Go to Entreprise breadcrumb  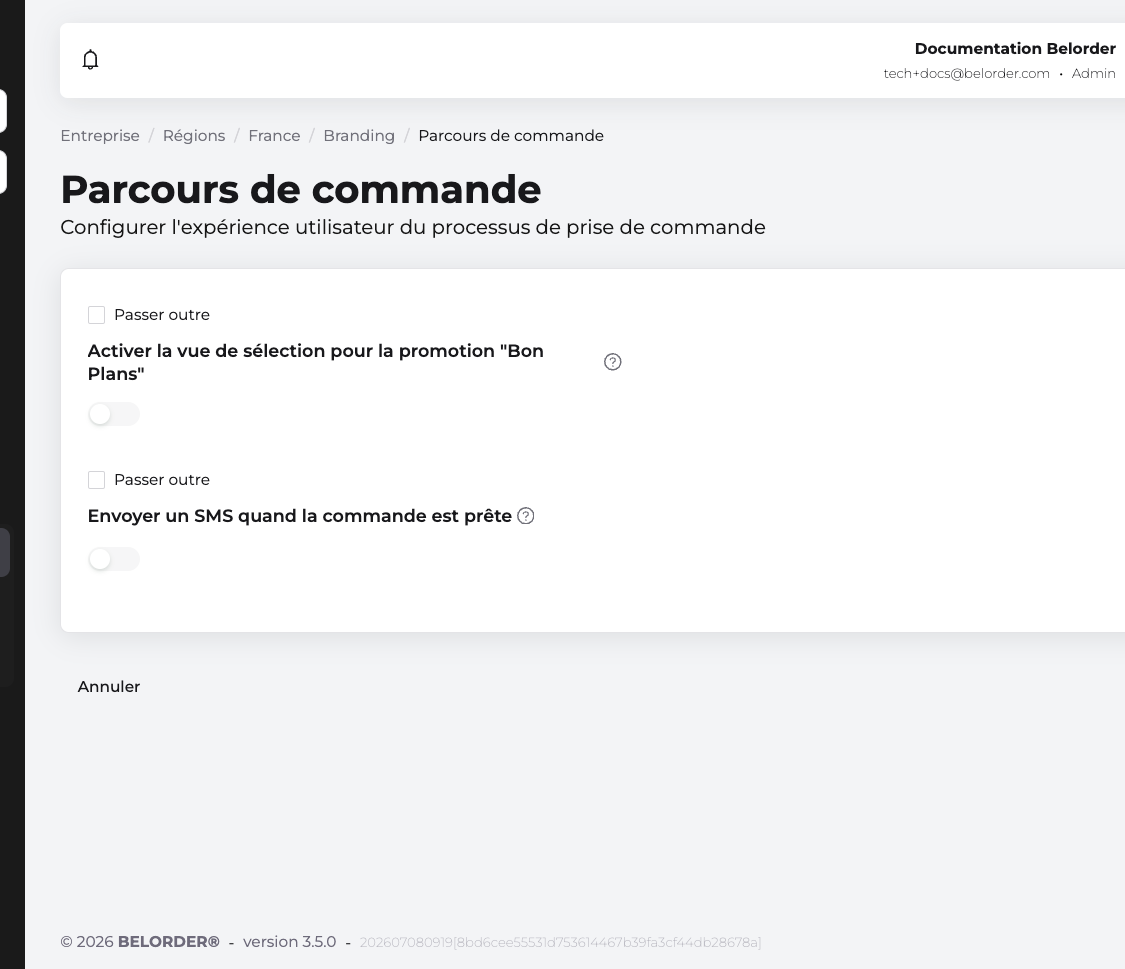(x=100, y=136)
